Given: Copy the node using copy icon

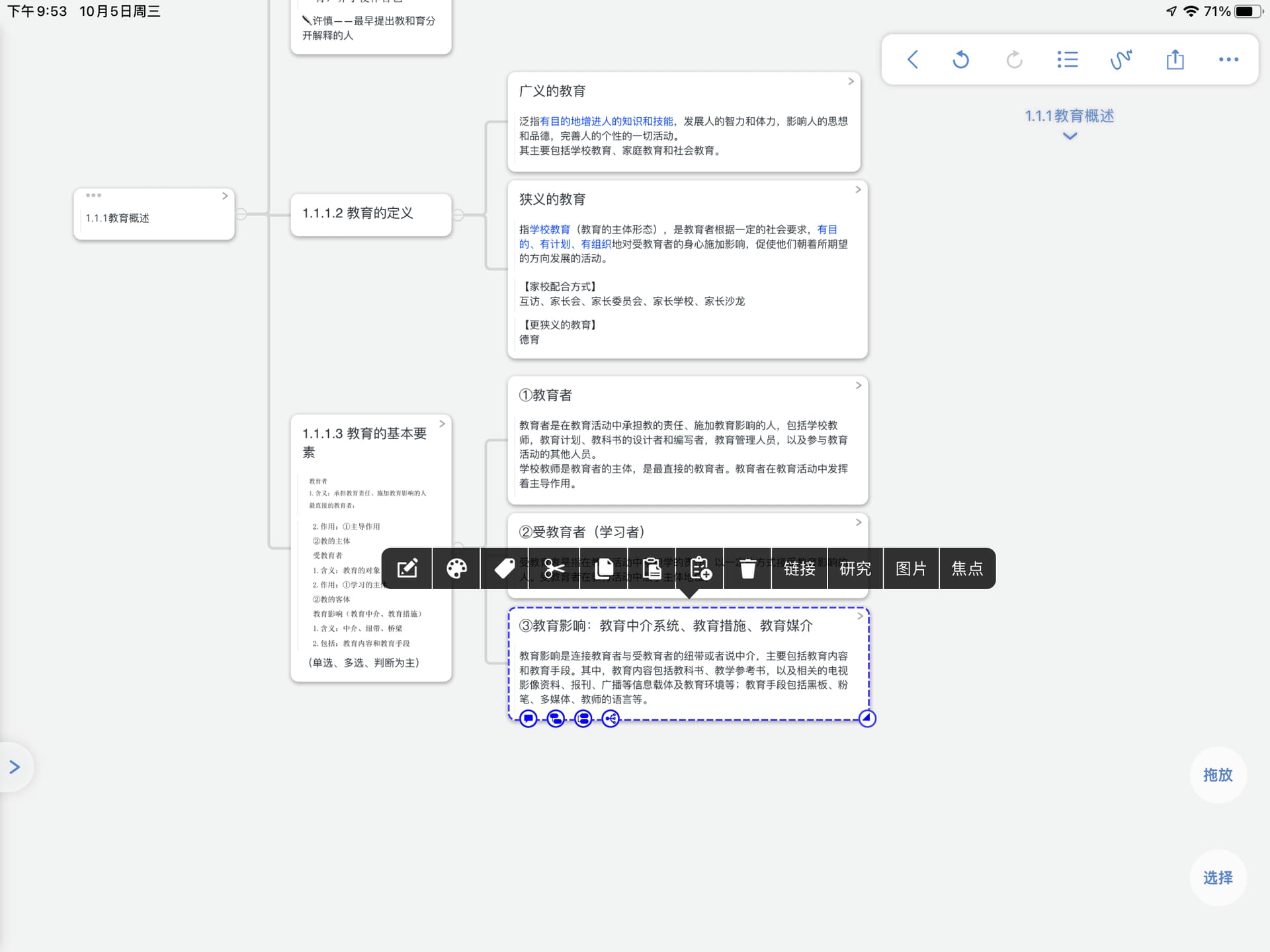Looking at the screenshot, I should click(x=603, y=569).
